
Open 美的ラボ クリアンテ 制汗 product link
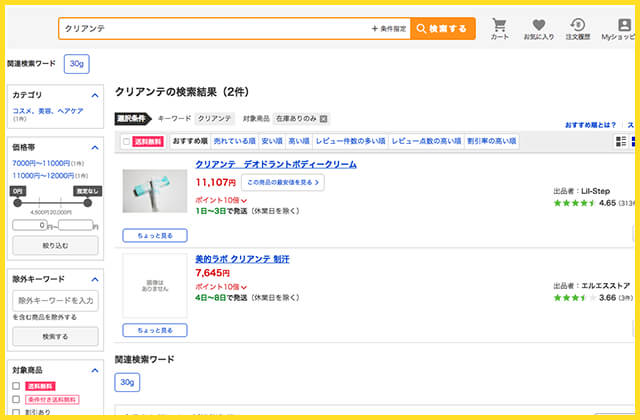pos(242,259)
